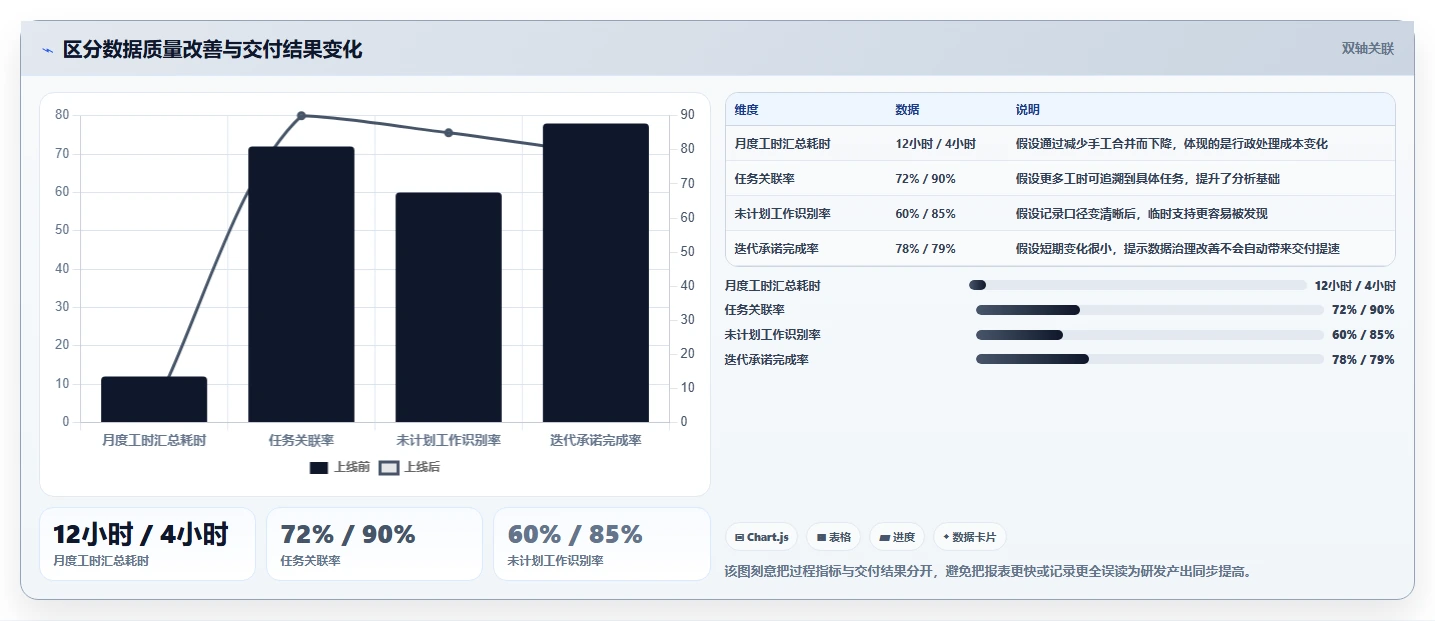The height and width of the screenshot is (621, 1435).
Task: Click the 说明 text about 行政处理成本变化
Action: [x=1171, y=144]
